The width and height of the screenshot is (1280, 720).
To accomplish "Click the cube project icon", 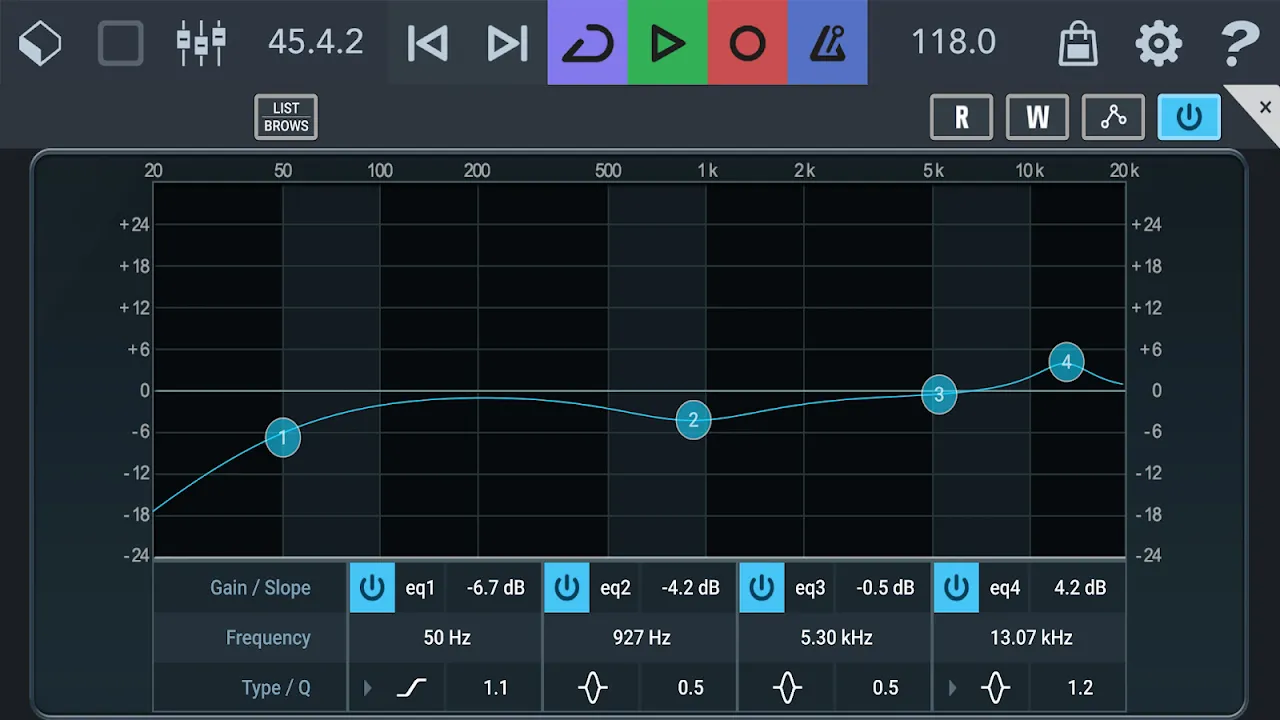I will click(x=40, y=43).
